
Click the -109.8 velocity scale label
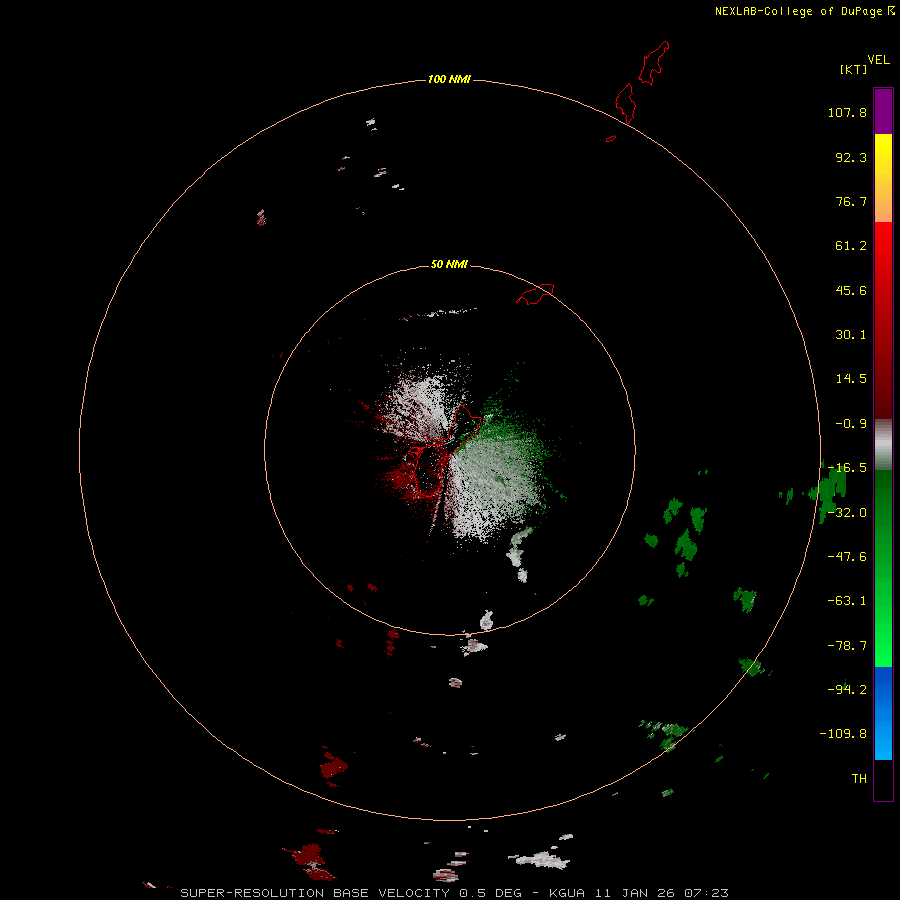(x=843, y=734)
